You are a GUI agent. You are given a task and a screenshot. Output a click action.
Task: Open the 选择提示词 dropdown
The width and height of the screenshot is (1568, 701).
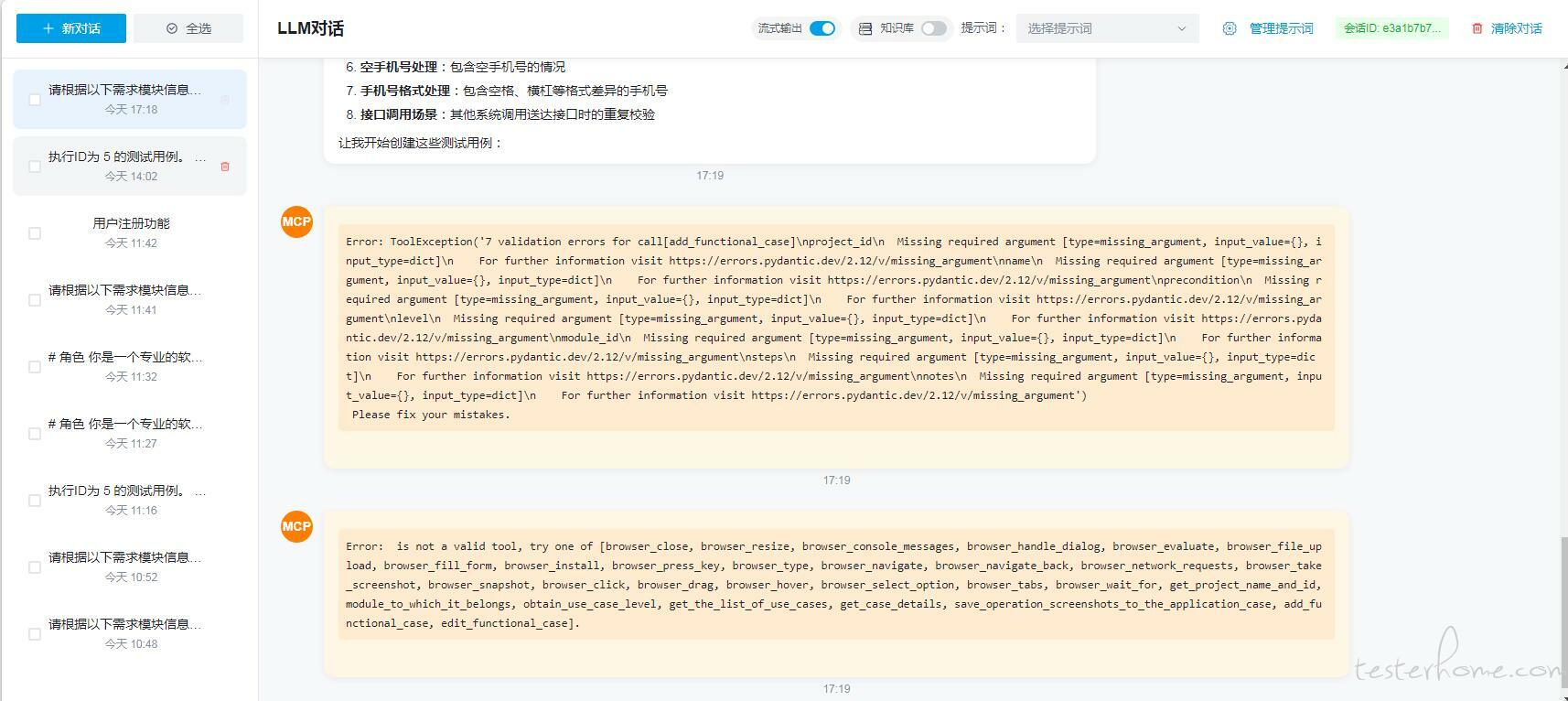(x=1098, y=28)
